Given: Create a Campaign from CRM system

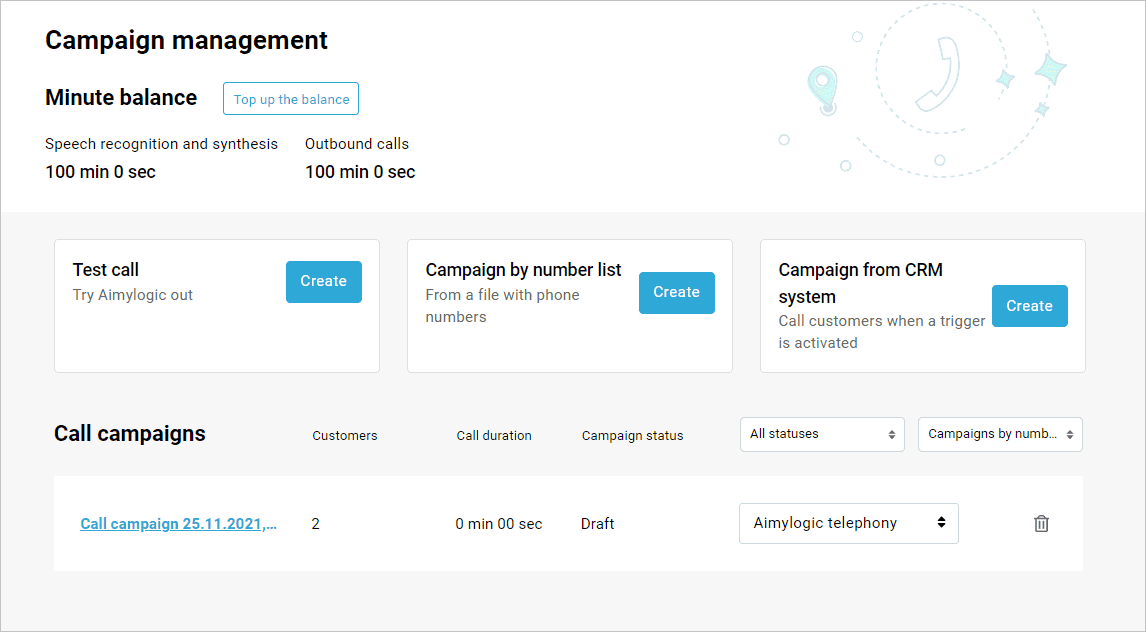Looking at the screenshot, I should 1029,305.
